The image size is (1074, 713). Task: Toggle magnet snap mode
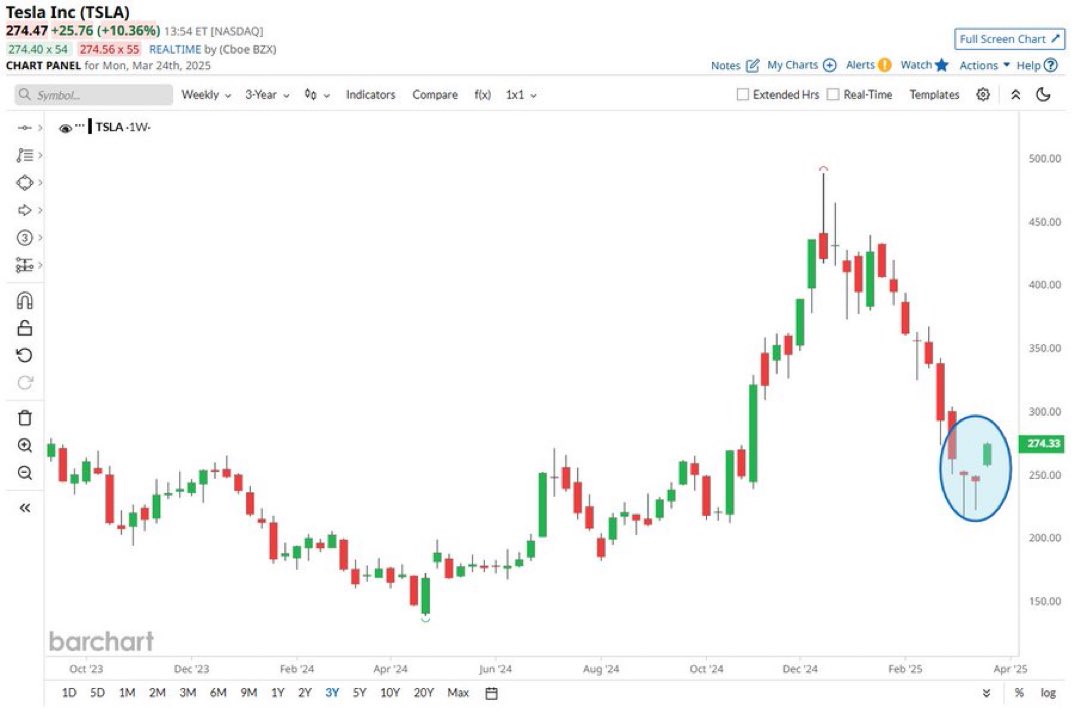click(25, 301)
